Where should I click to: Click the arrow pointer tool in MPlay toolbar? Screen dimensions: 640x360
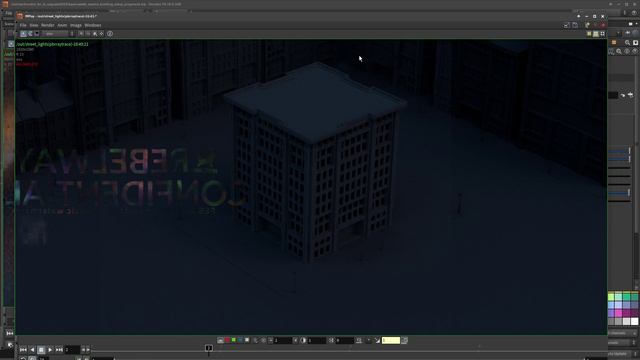(x=95, y=34)
